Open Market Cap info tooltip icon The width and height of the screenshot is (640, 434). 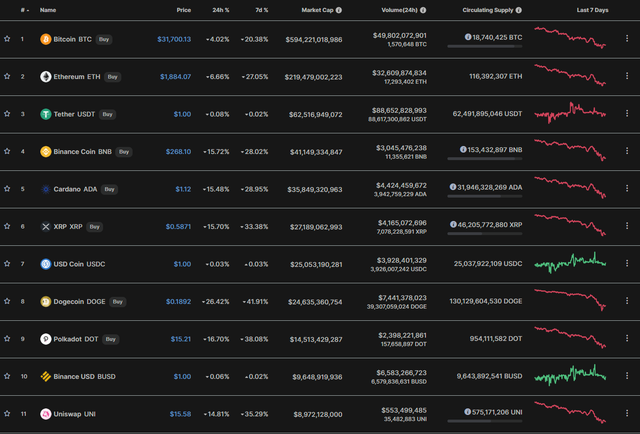click(x=339, y=10)
